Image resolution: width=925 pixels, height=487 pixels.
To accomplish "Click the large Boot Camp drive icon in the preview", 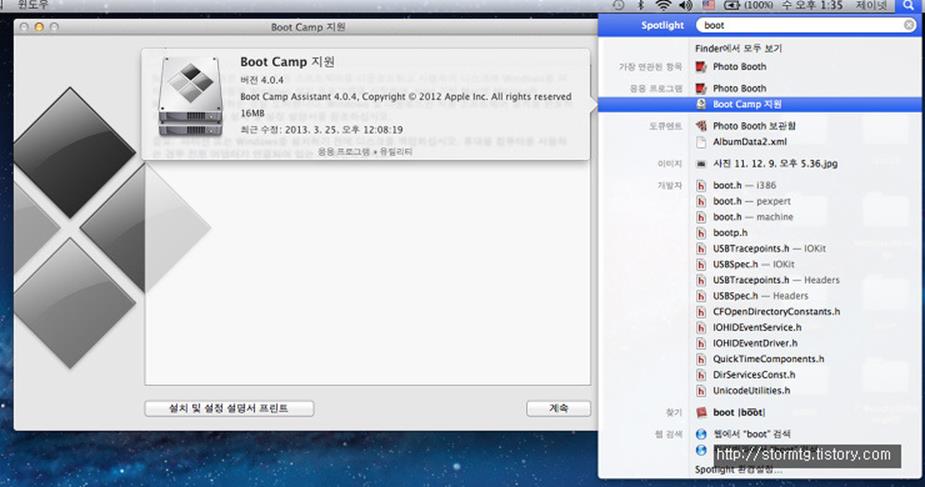I will coord(190,97).
